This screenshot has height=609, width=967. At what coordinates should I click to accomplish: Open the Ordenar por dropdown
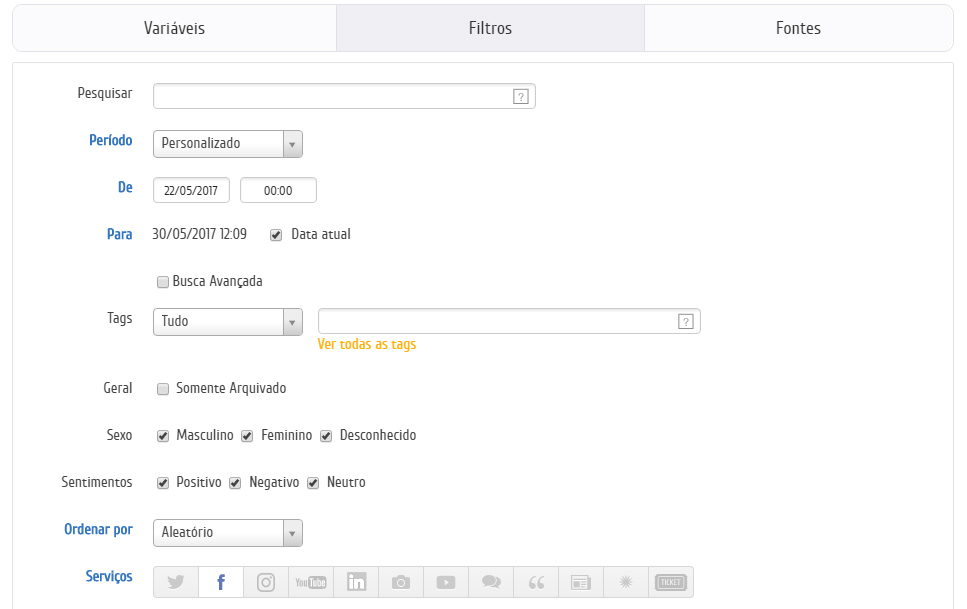coord(228,533)
